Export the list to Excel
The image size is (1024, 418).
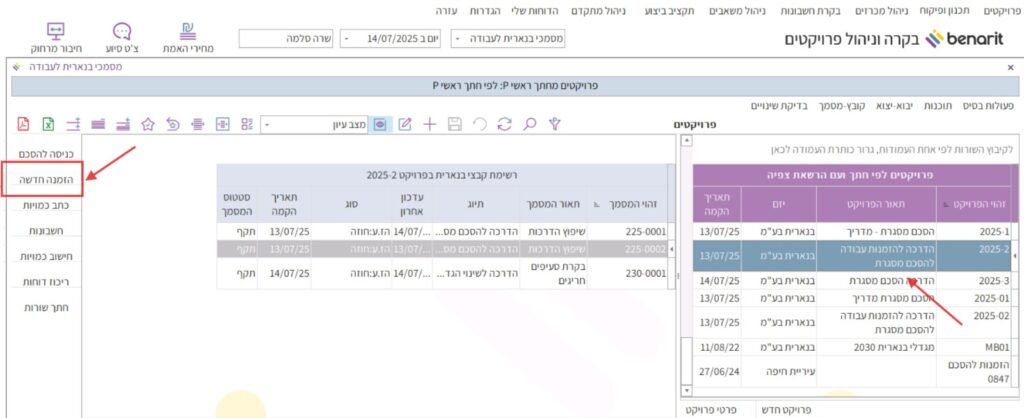coord(48,124)
